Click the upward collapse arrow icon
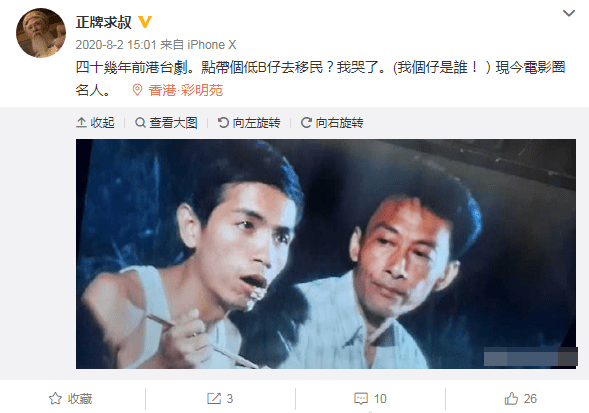The width and height of the screenshot is (589, 413). coord(81,123)
